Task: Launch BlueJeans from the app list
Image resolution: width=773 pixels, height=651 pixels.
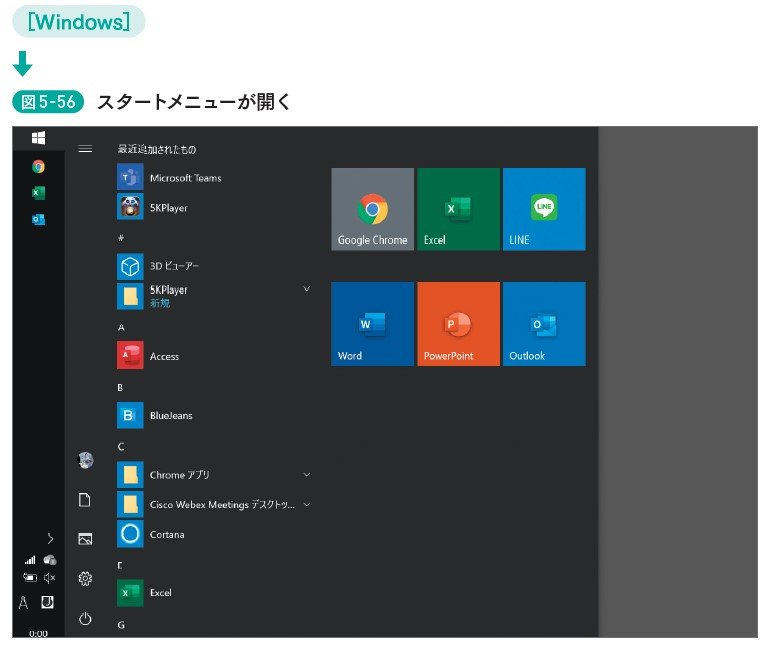Action: (214, 415)
